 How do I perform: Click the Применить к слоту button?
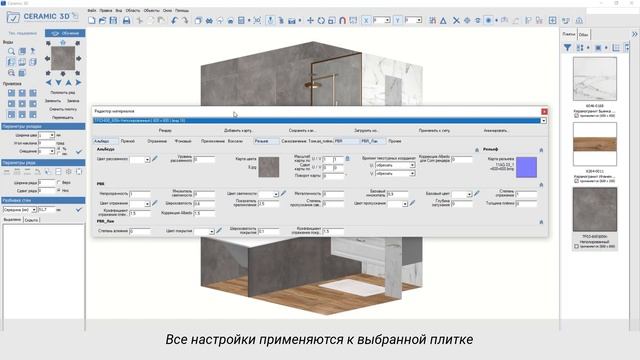point(434,131)
